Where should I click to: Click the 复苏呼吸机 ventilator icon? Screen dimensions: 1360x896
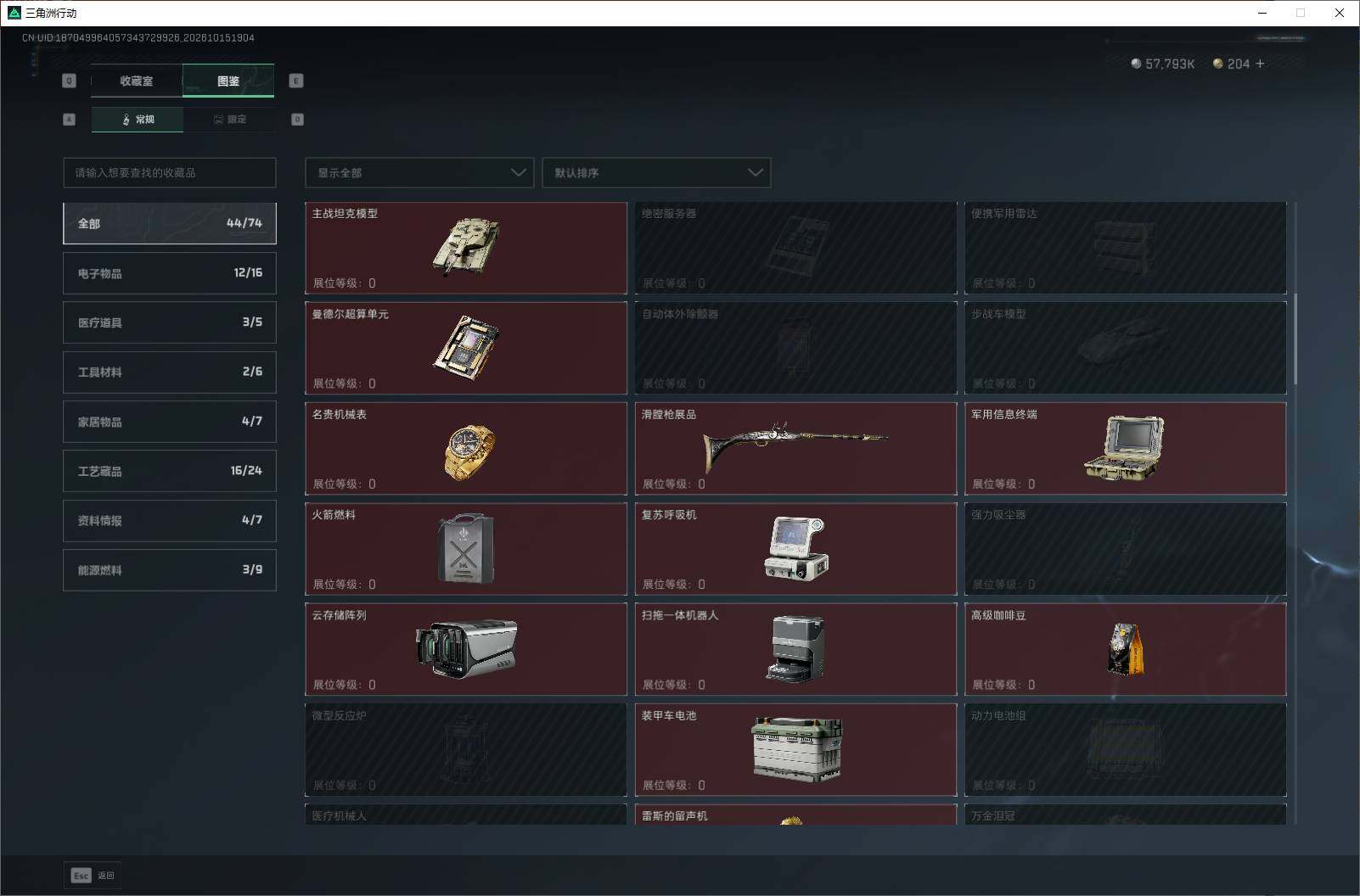coord(795,548)
